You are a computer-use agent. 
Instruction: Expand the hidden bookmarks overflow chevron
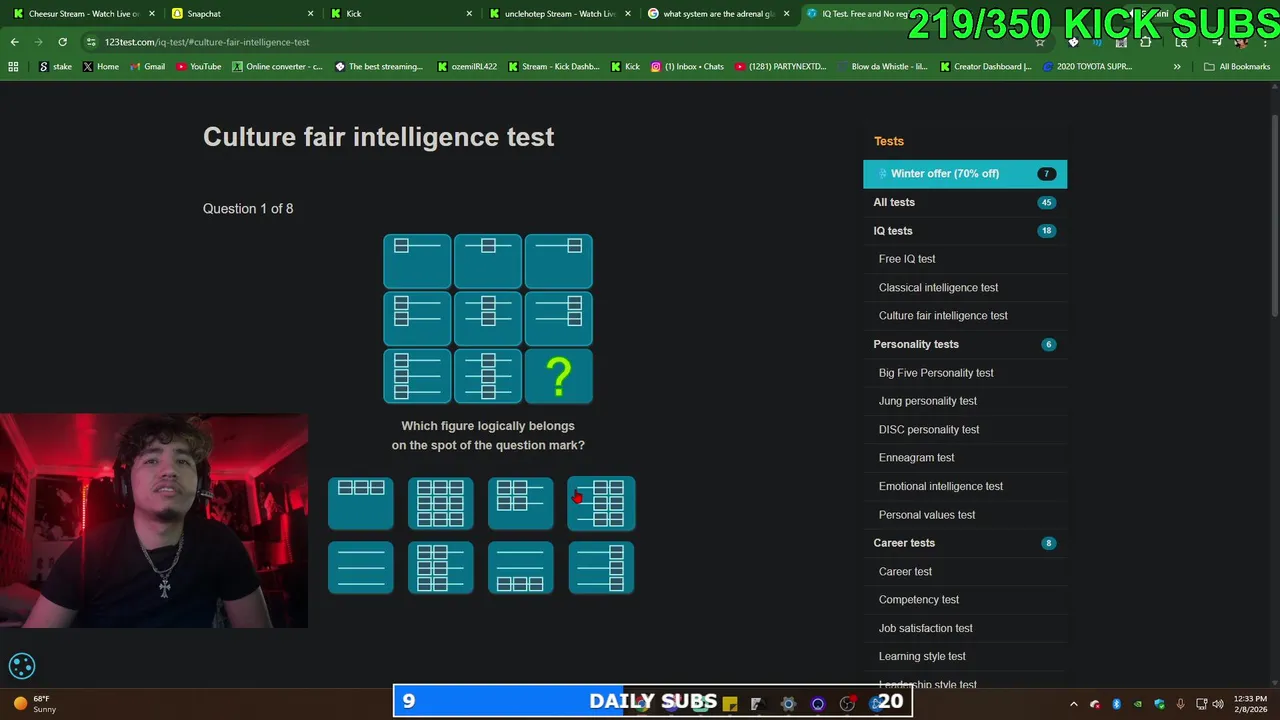pyautogui.click(x=1177, y=67)
